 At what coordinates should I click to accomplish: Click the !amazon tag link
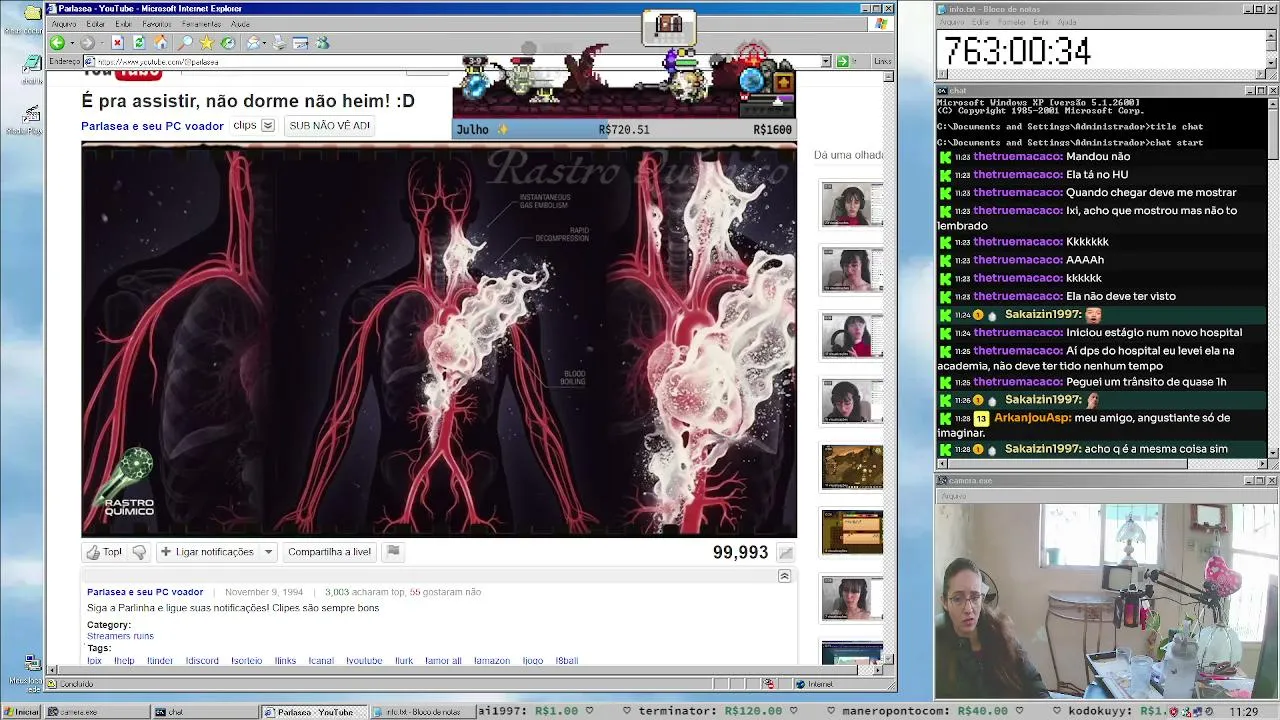[x=491, y=660]
